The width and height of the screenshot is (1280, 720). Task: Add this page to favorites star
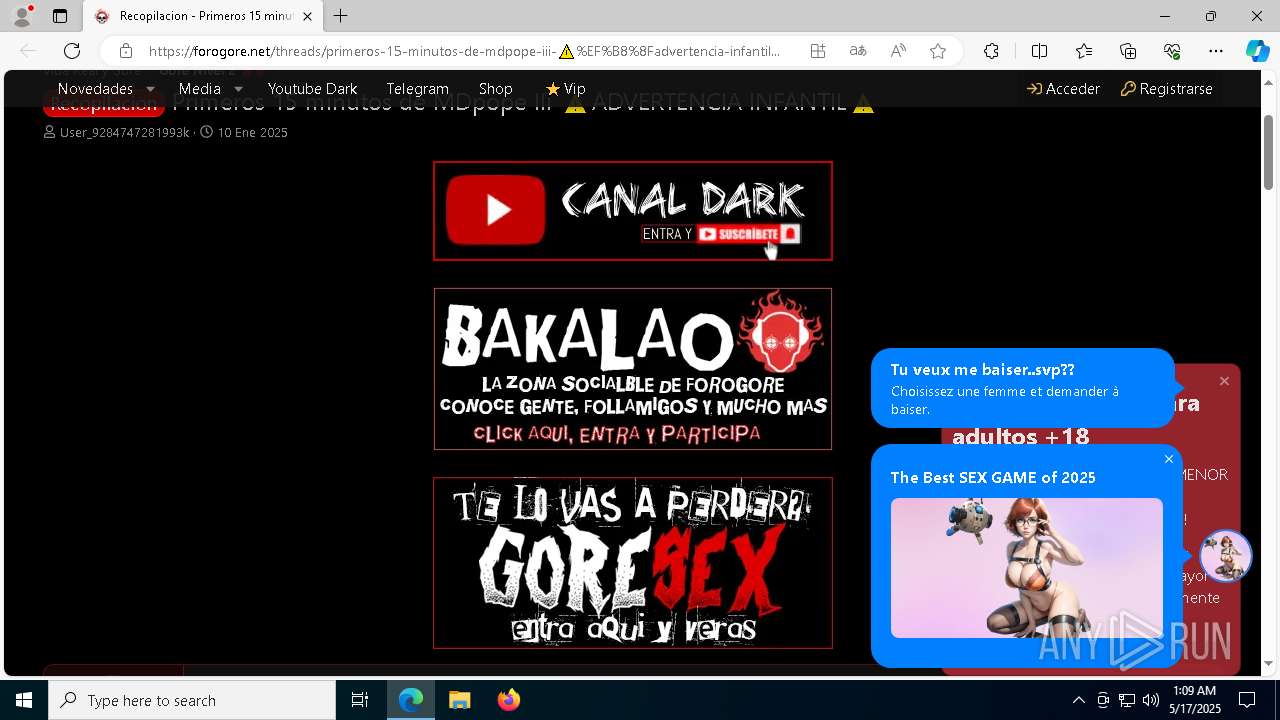[938, 51]
